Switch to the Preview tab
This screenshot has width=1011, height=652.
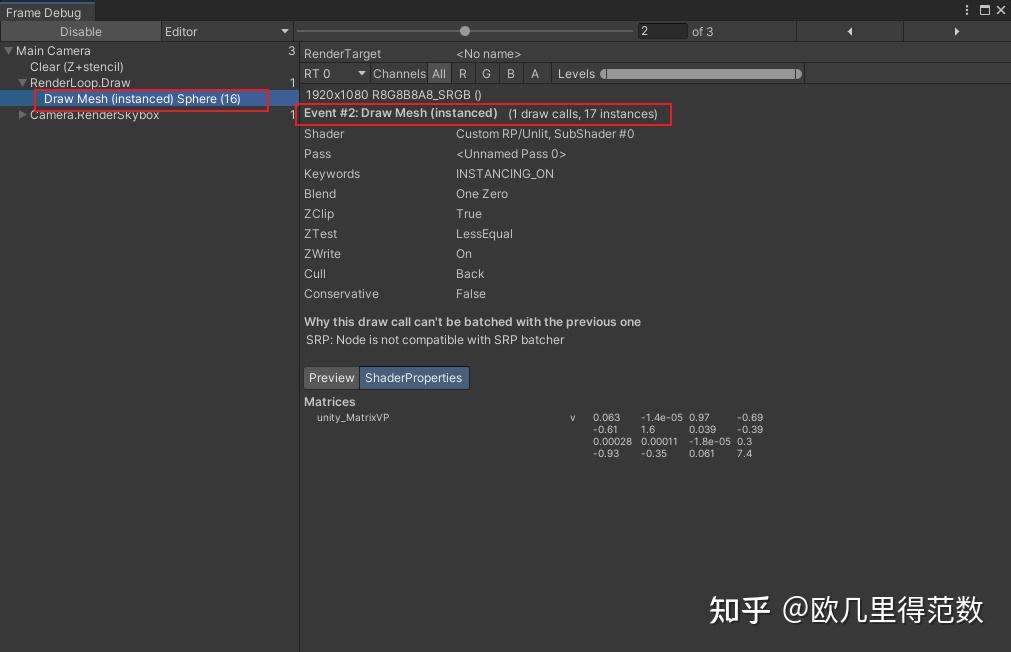pyautogui.click(x=331, y=378)
